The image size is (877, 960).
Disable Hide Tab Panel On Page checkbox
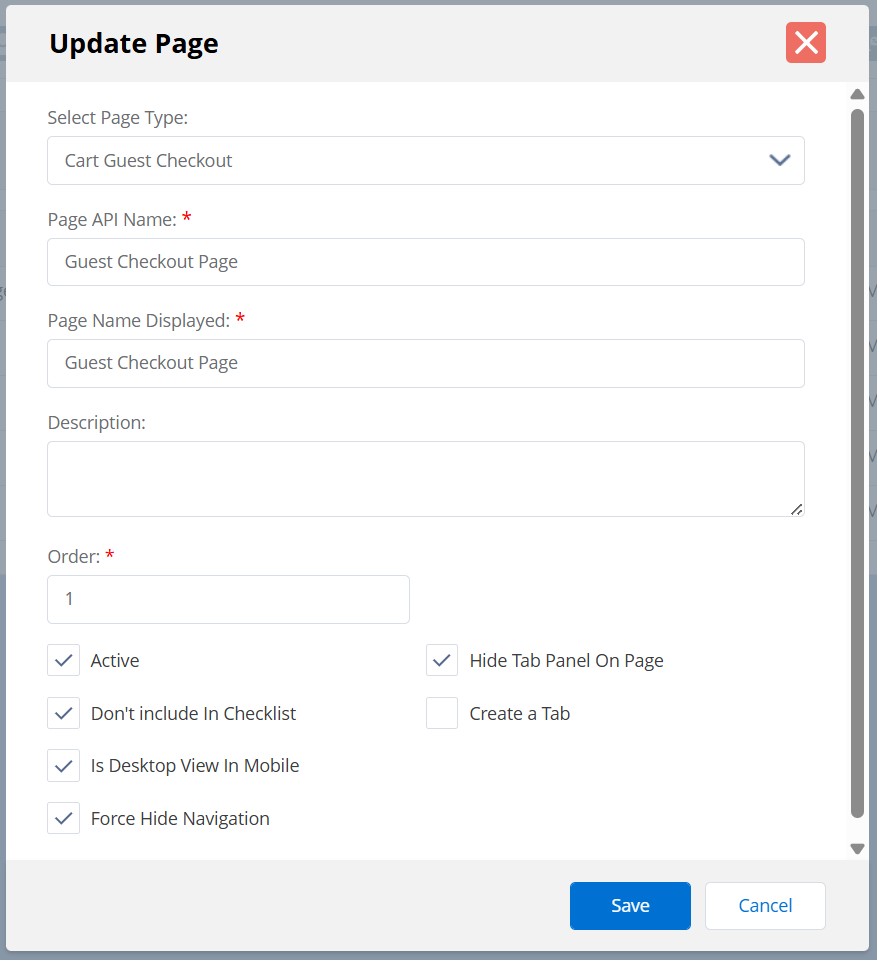(x=442, y=661)
